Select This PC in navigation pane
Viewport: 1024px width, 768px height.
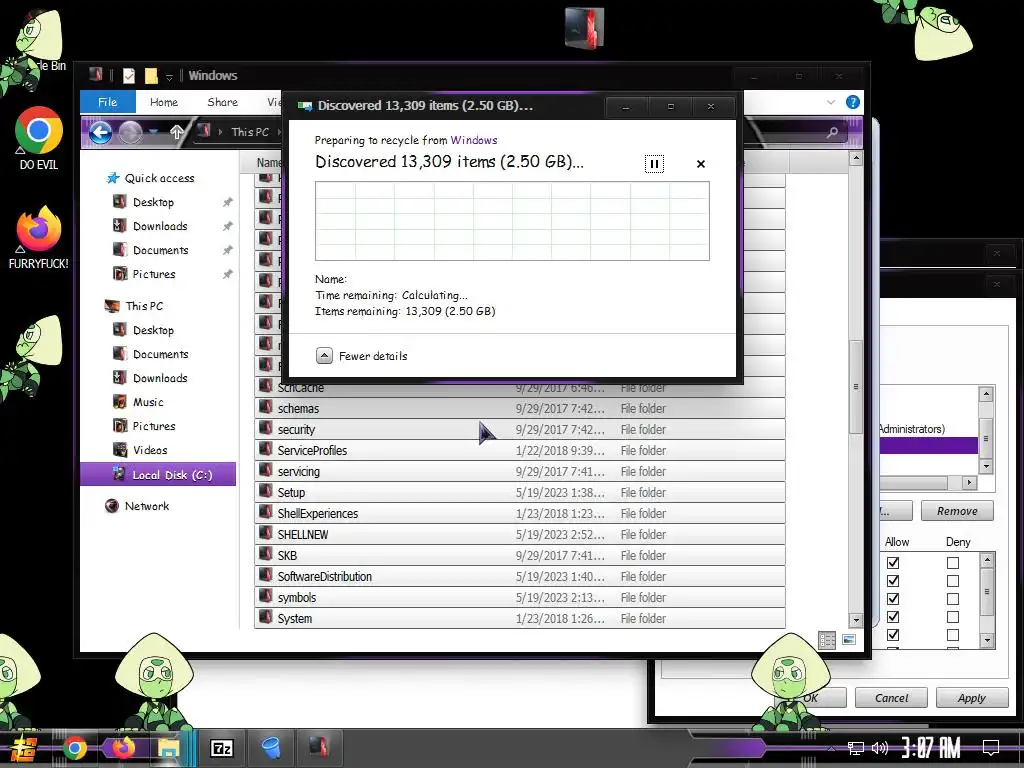[x=144, y=306]
